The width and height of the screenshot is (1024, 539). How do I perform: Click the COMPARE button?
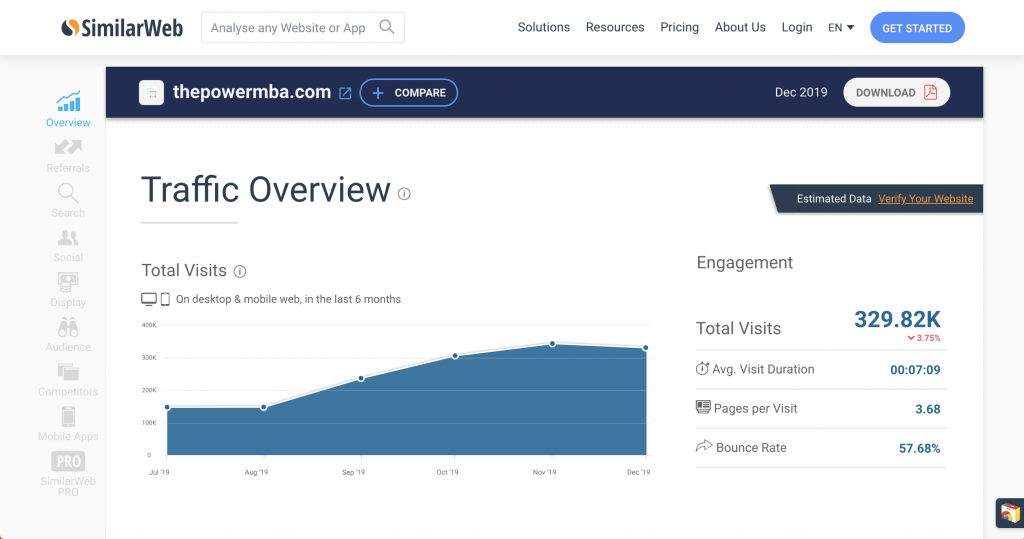point(409,93)
